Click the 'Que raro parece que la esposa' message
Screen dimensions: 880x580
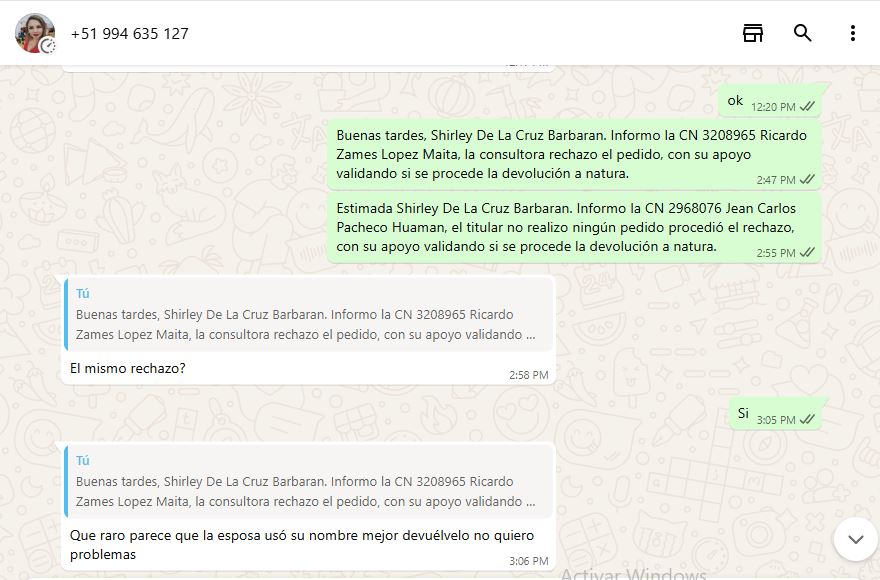[300, 545]
